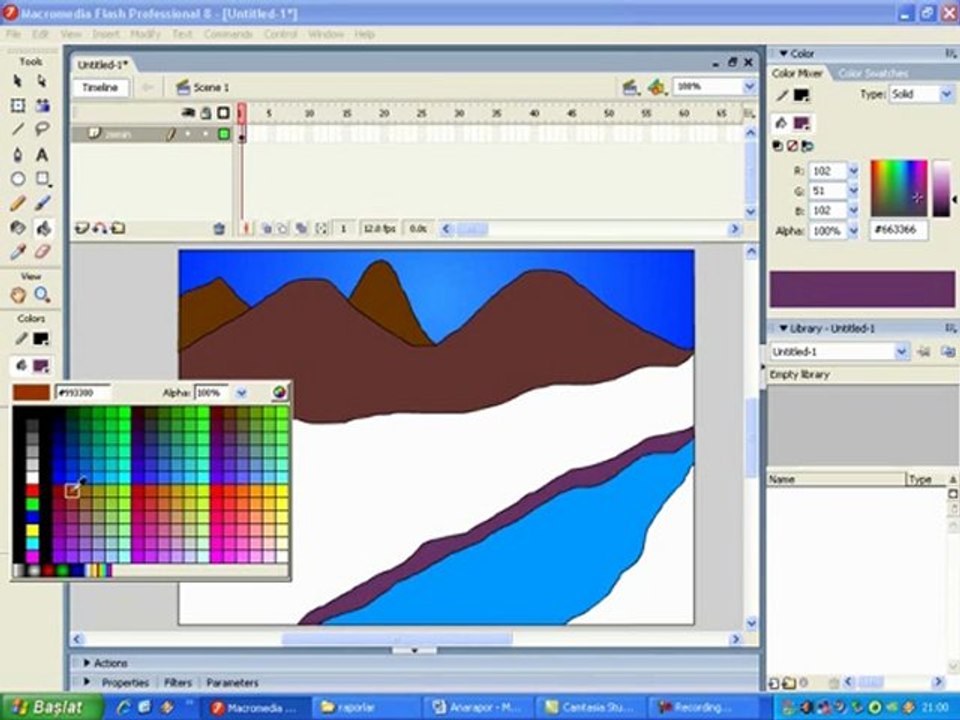960x720 pixels.
Task: Select the Subselection tool
Action: pos(42,81)
